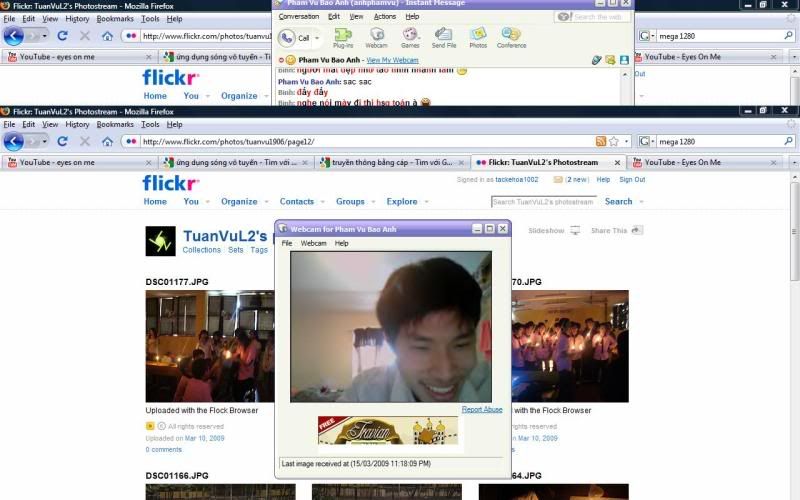Image resolution: width=800 pixels, height=500 pixels.
Task: Click the Report Abuse link
Action: (482, 410)
